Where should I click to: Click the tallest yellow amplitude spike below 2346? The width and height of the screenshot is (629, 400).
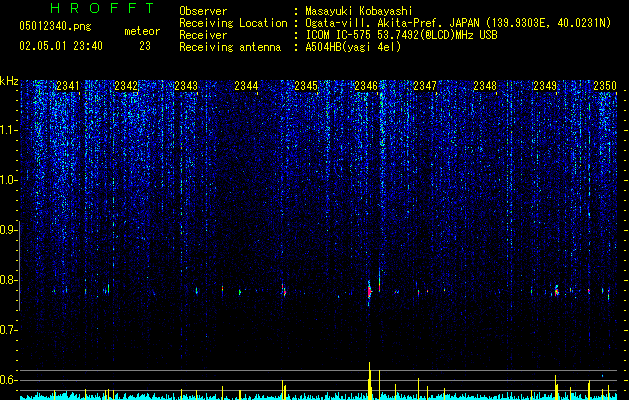pos(369,381)
